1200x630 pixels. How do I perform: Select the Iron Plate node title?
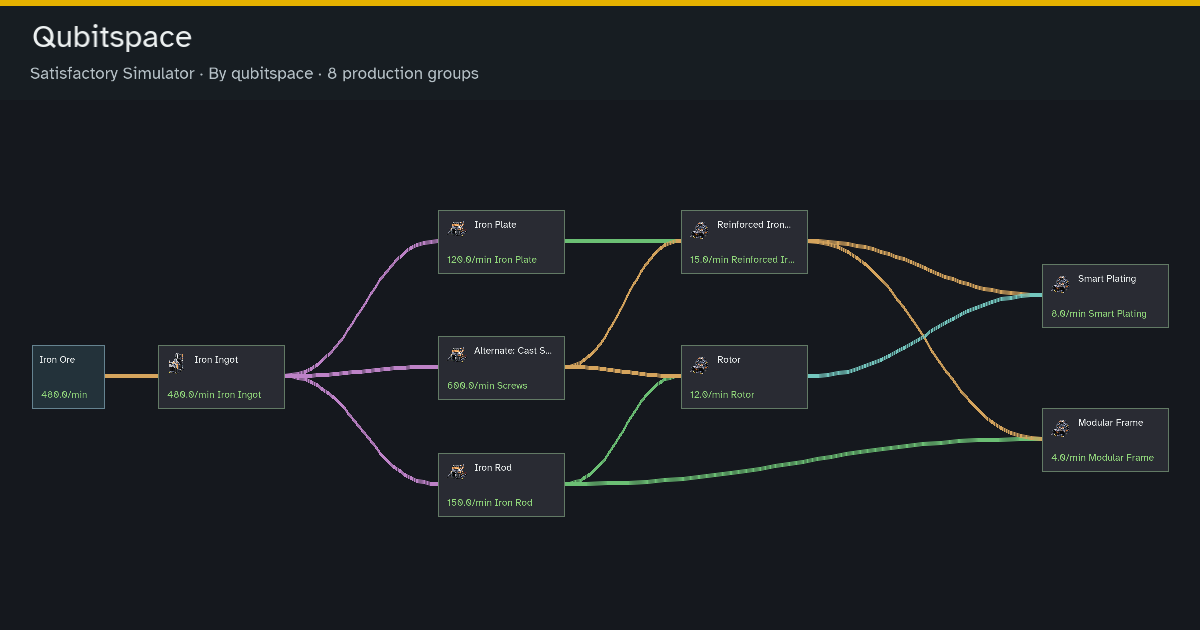click(x=495, y=225)
